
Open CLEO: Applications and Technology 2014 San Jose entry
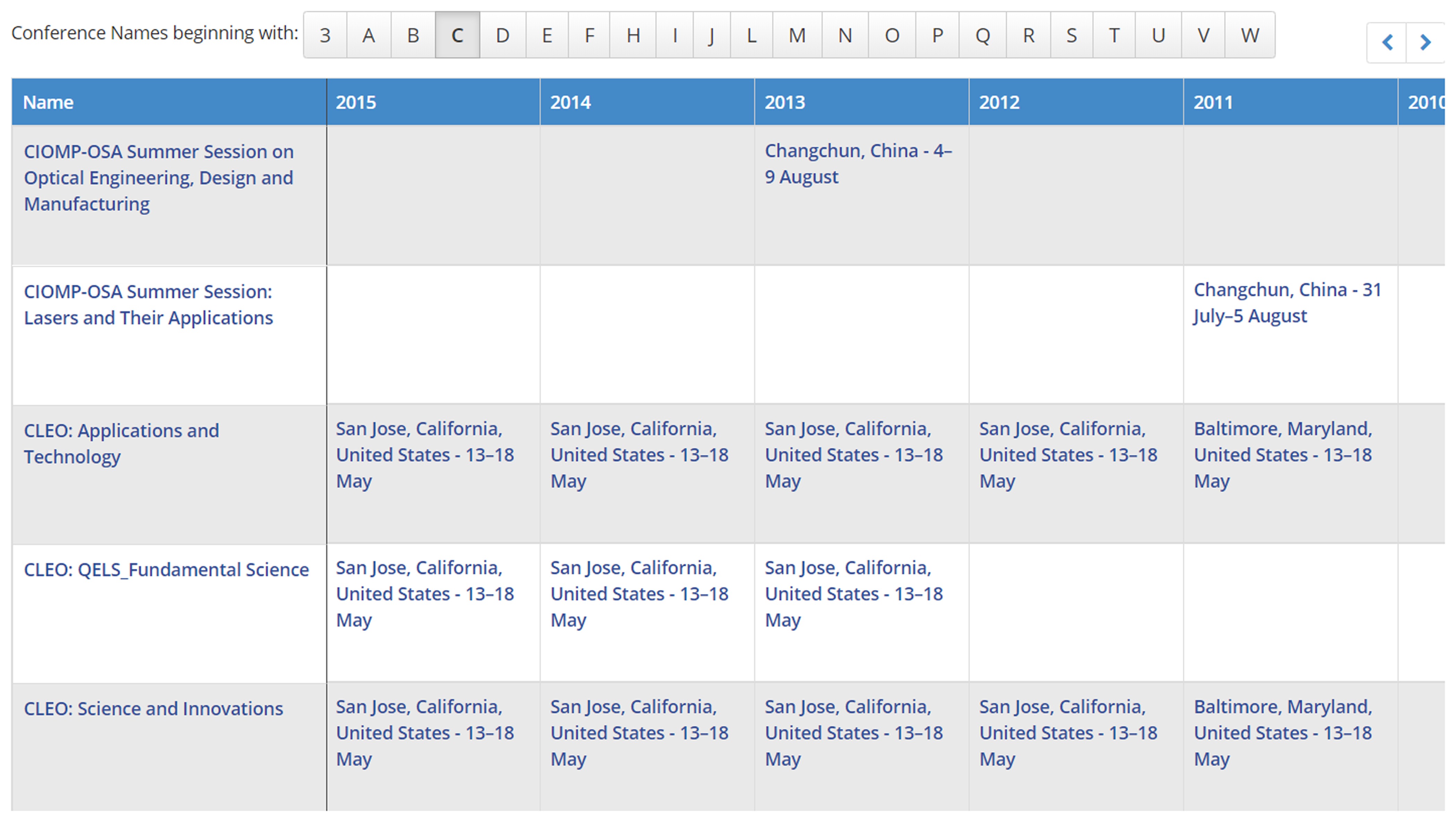(639, 455)
